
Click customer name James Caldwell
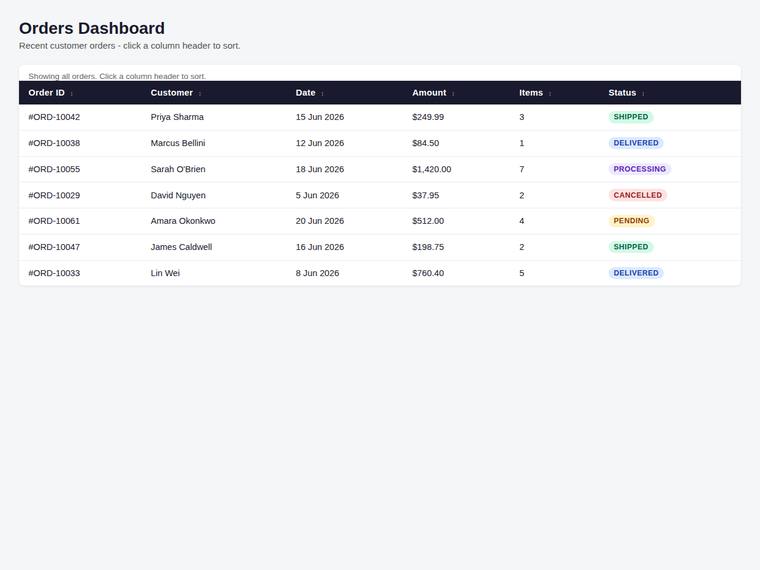point(181,247)
